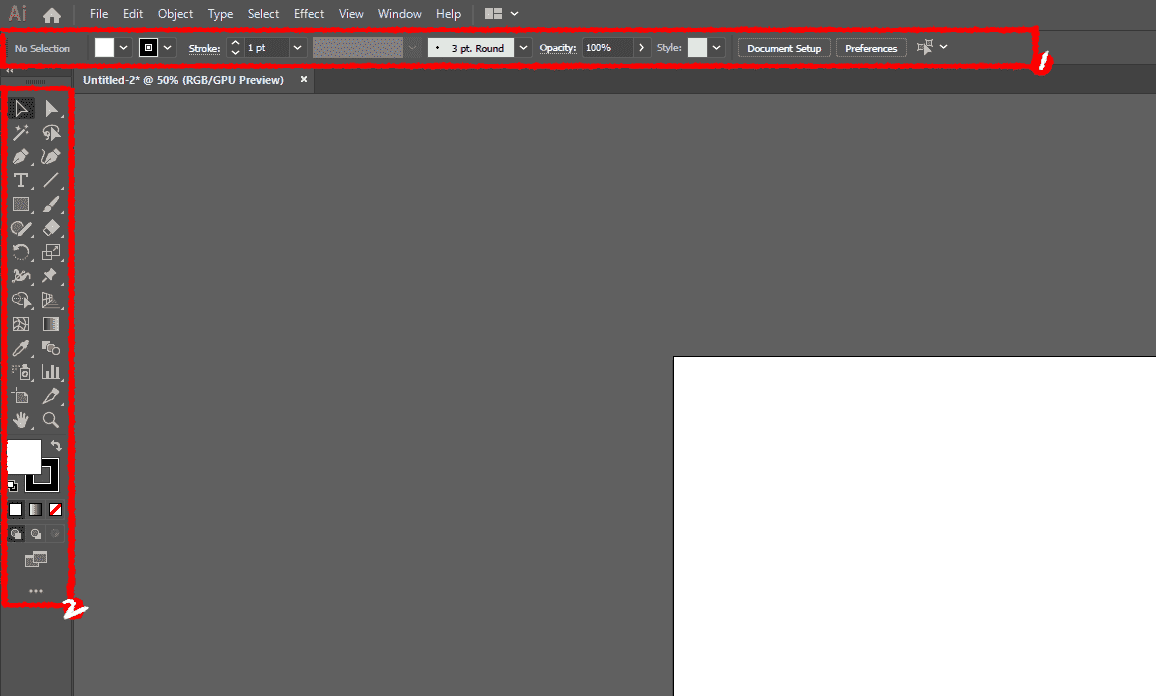The image size is (1156, 696).
Task: Open the Effect menu
Action: coord(308,13)
